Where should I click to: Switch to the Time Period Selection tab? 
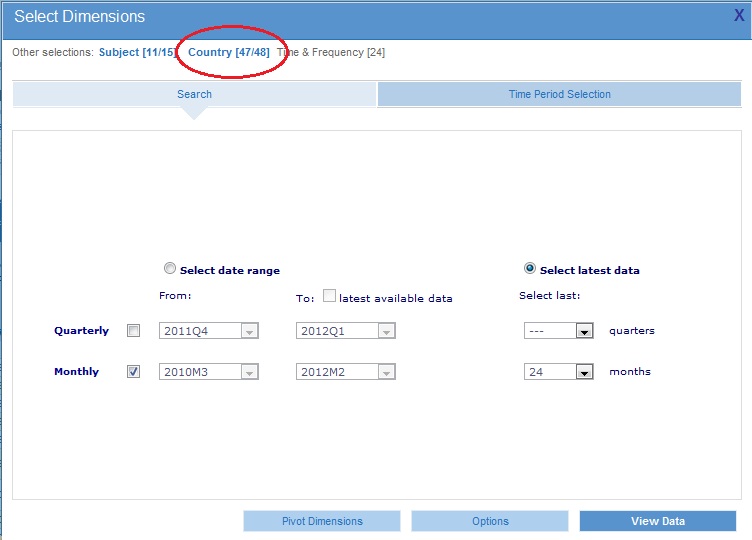click(x=559, y=94)
